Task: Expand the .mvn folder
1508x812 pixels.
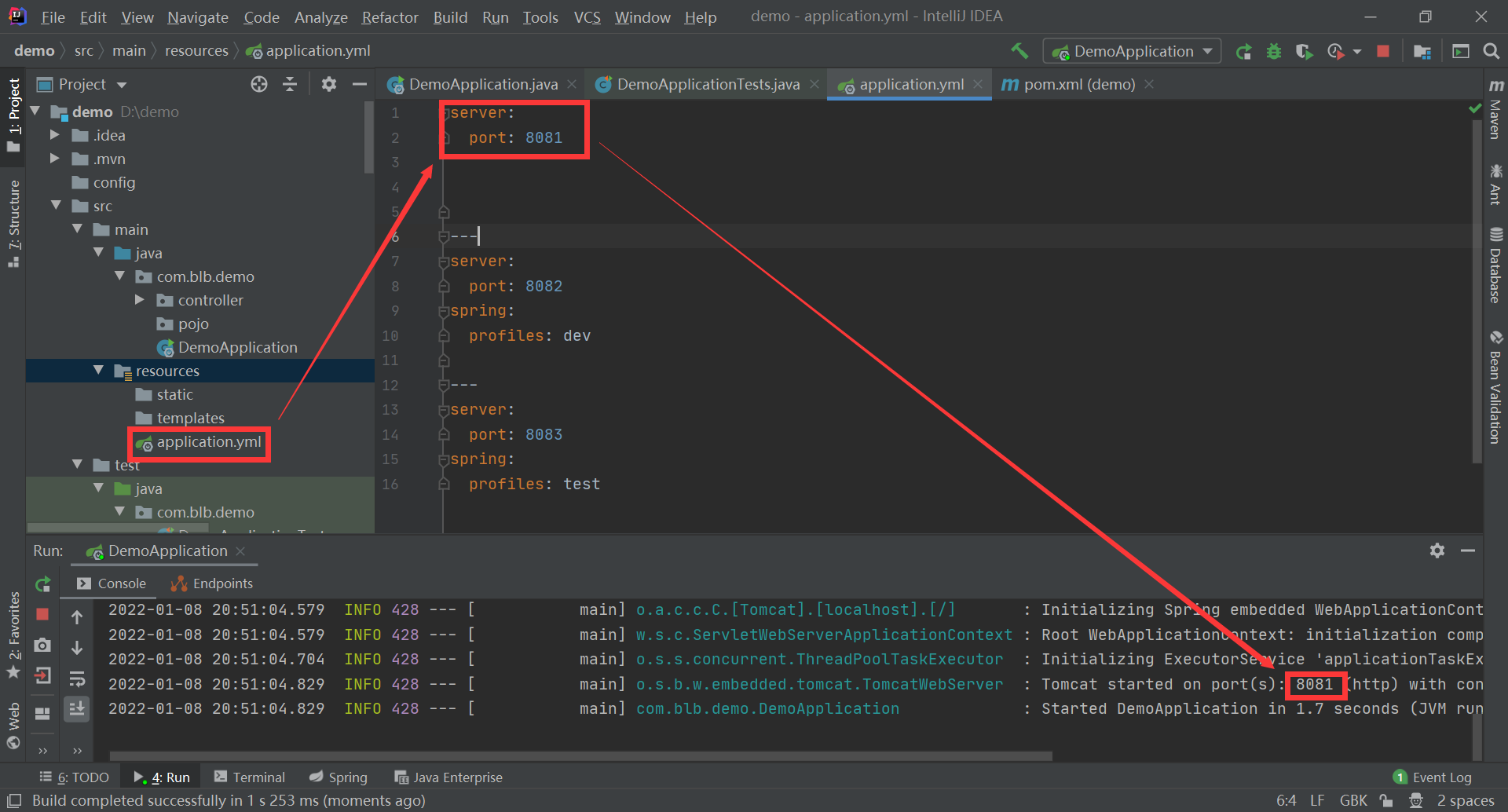Action: coord(54,159)
